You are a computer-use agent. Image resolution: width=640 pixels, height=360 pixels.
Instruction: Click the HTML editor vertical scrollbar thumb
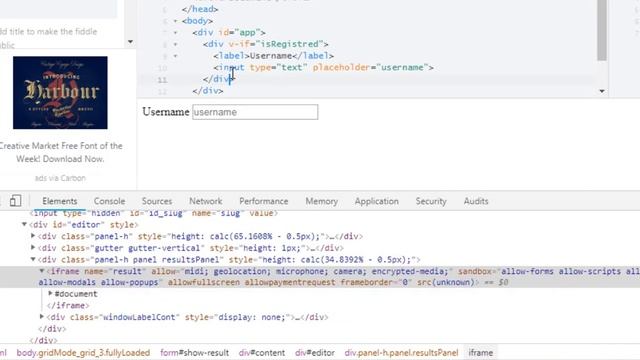pos(602,31)
